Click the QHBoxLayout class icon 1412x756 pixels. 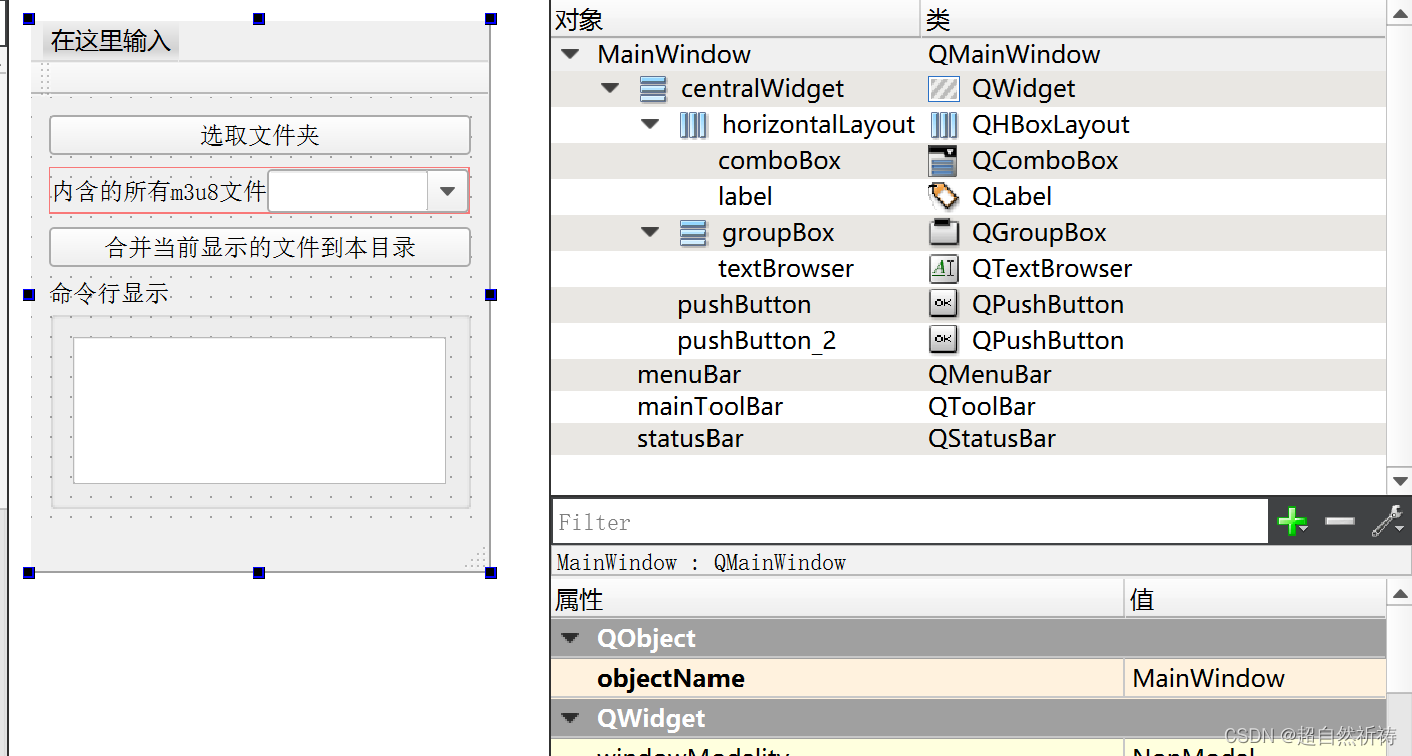click(943, 125)
